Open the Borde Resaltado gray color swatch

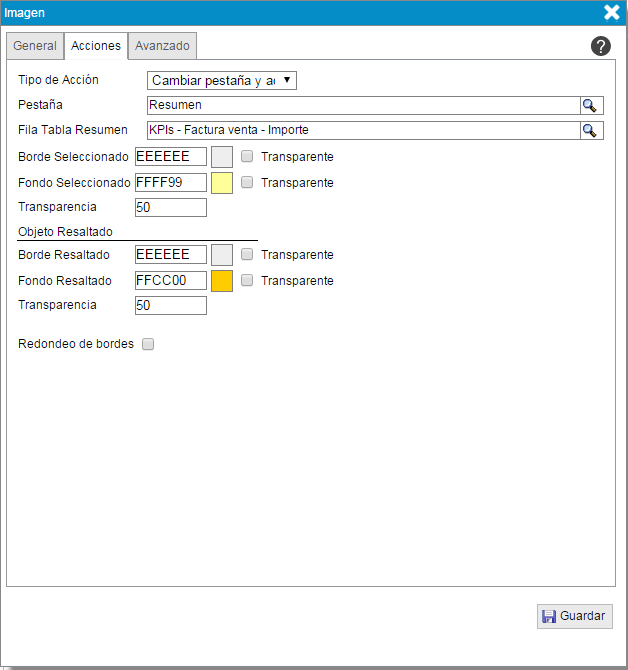[222, 255]
